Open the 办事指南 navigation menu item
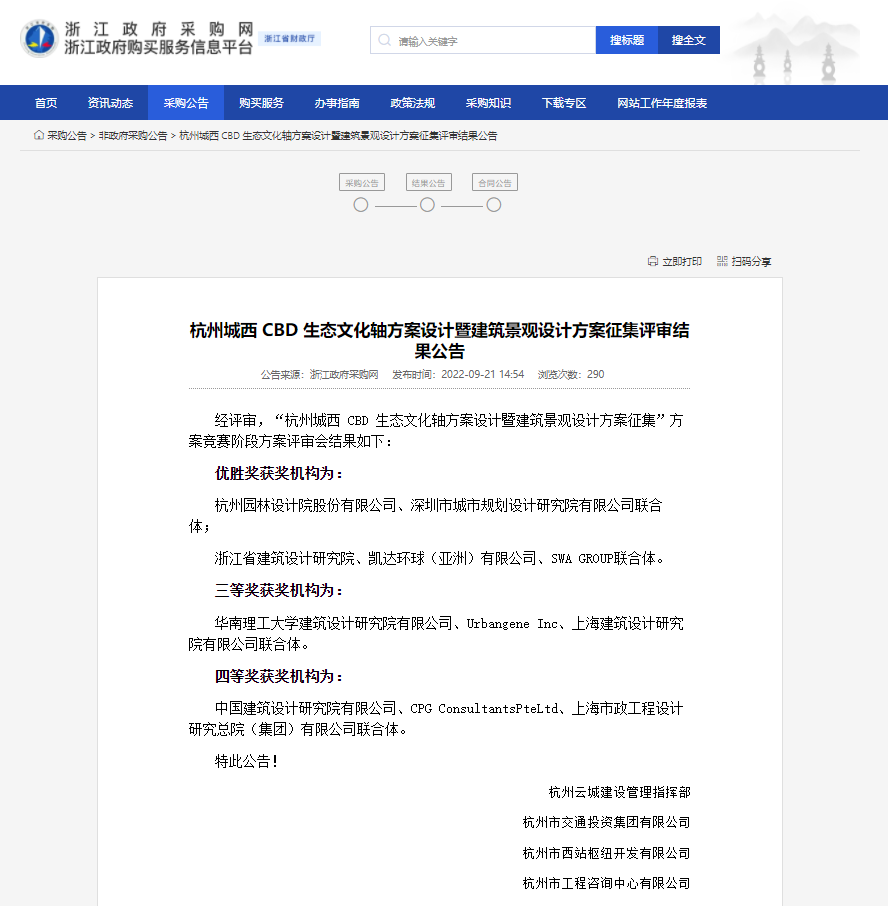 click(x=337, y=103)
